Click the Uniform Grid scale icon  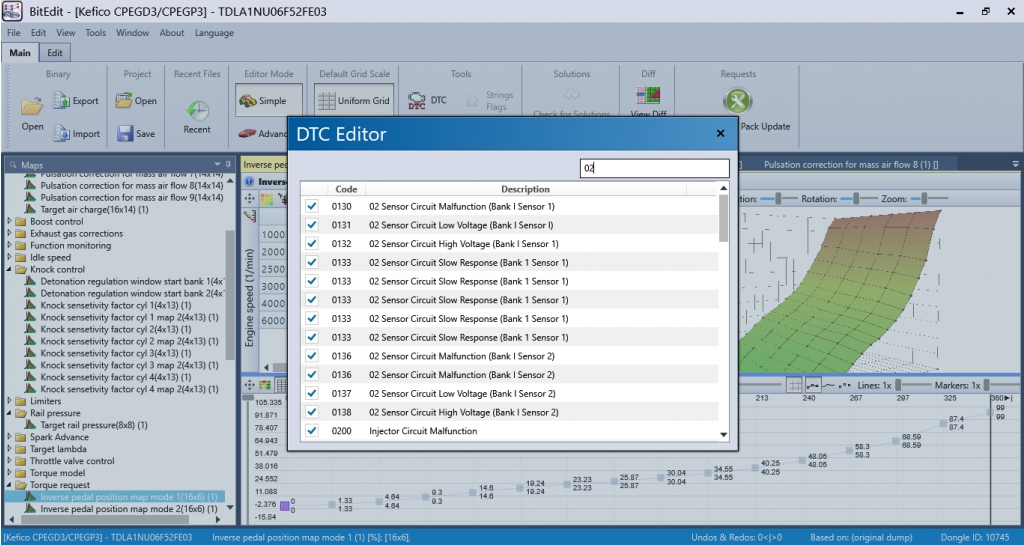(325, 100)
